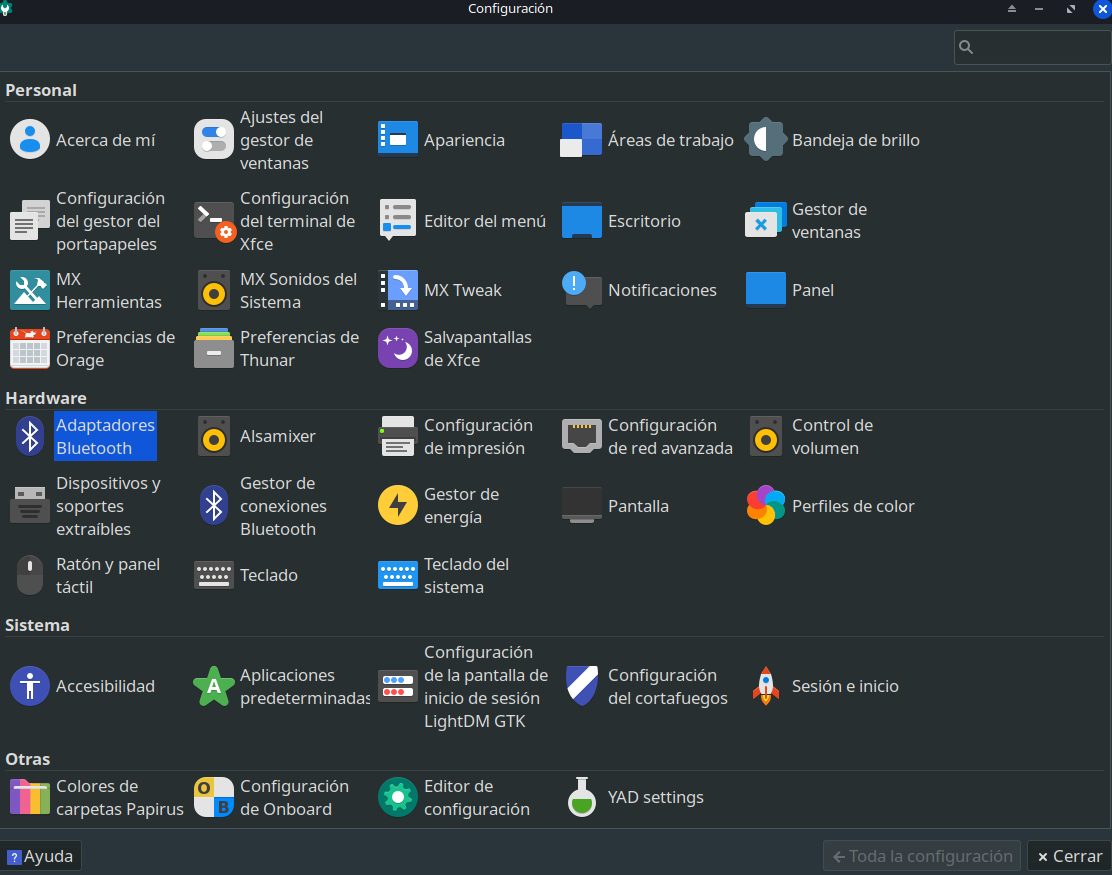Open Teclado del sistema icon
This screenshot has height=875, width=1112.
click(398, 575)
